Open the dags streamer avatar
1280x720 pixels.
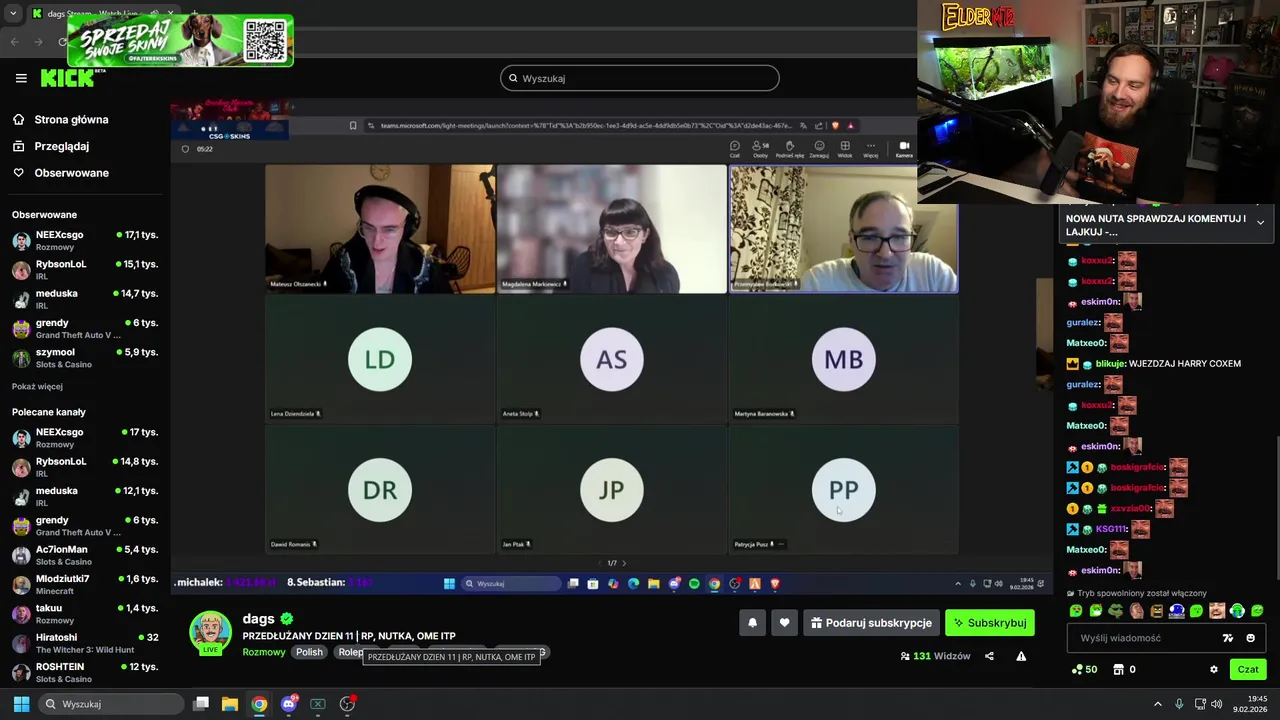coord(211,633)
